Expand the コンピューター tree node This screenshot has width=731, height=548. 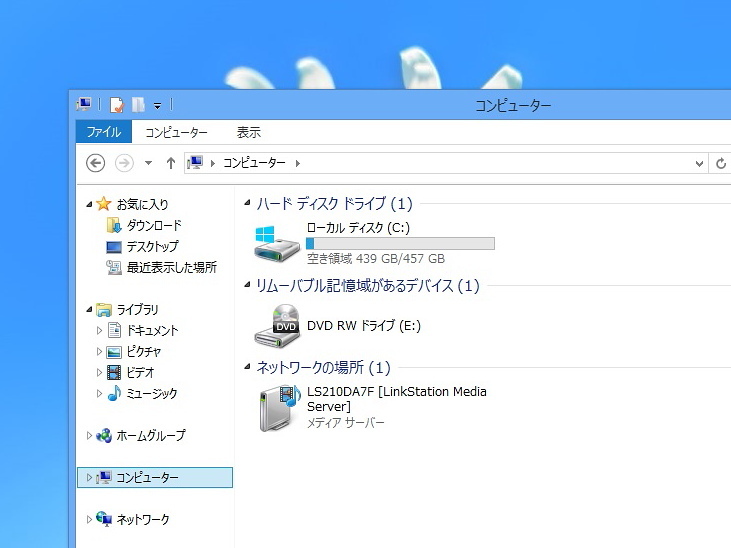[x=89, y=478]
